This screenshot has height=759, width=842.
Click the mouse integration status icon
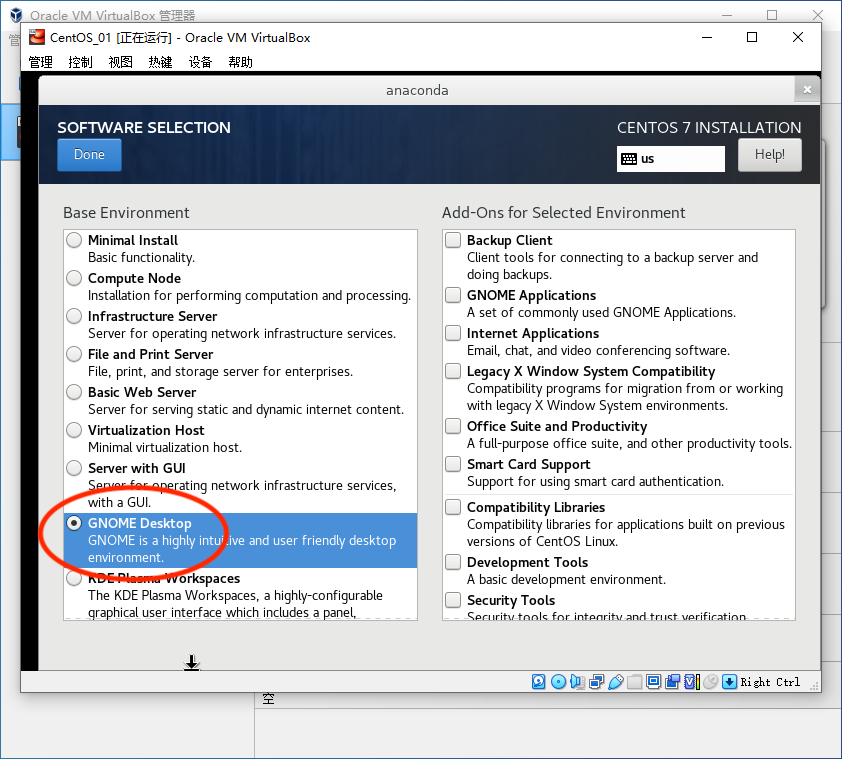coord(710,682)
